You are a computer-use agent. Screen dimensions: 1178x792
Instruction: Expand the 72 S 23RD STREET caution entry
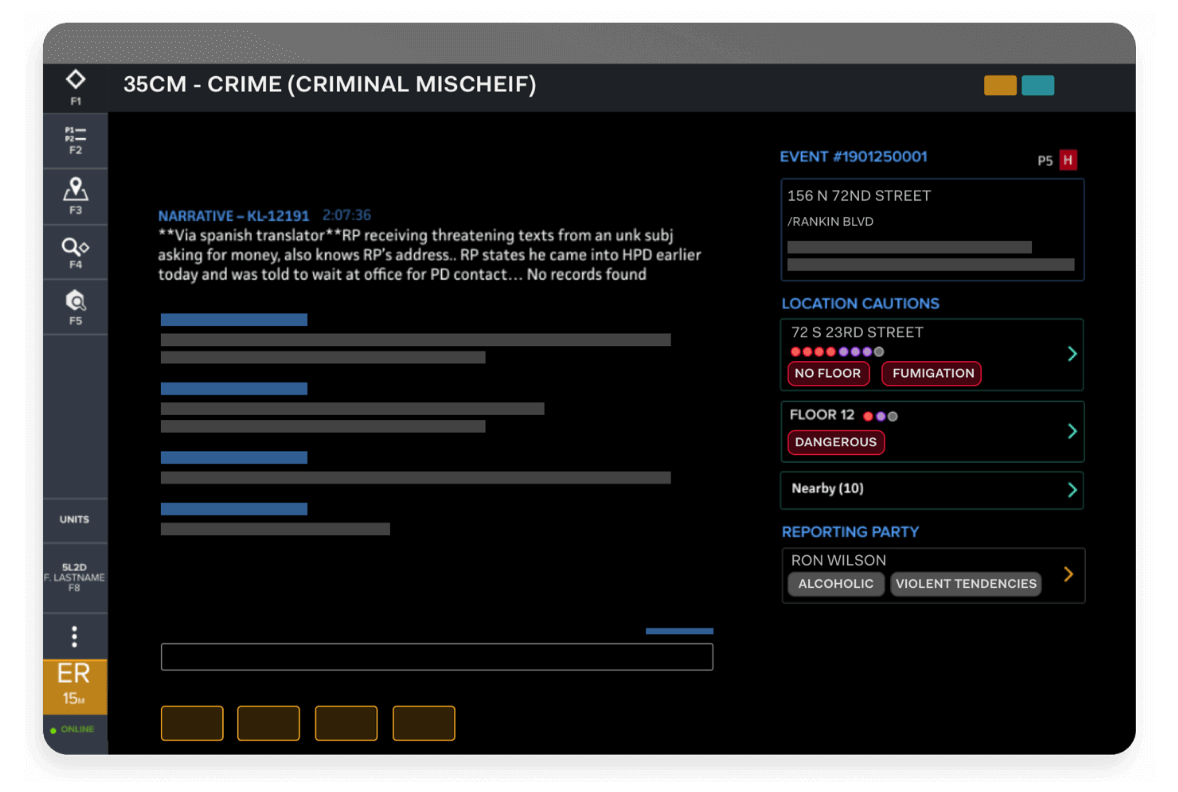click(x=1070, y=354)
